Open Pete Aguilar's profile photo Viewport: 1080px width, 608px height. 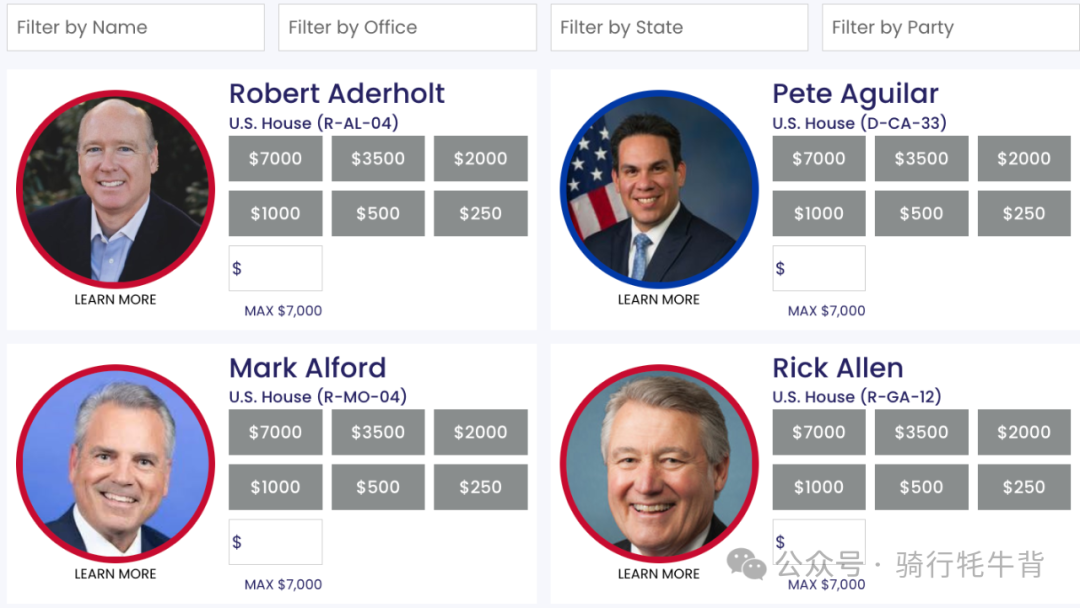(659, 189)
